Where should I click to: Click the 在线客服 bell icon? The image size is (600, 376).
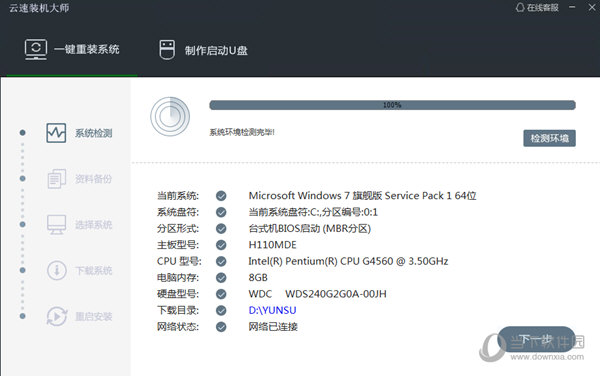[x=520, y=7]
